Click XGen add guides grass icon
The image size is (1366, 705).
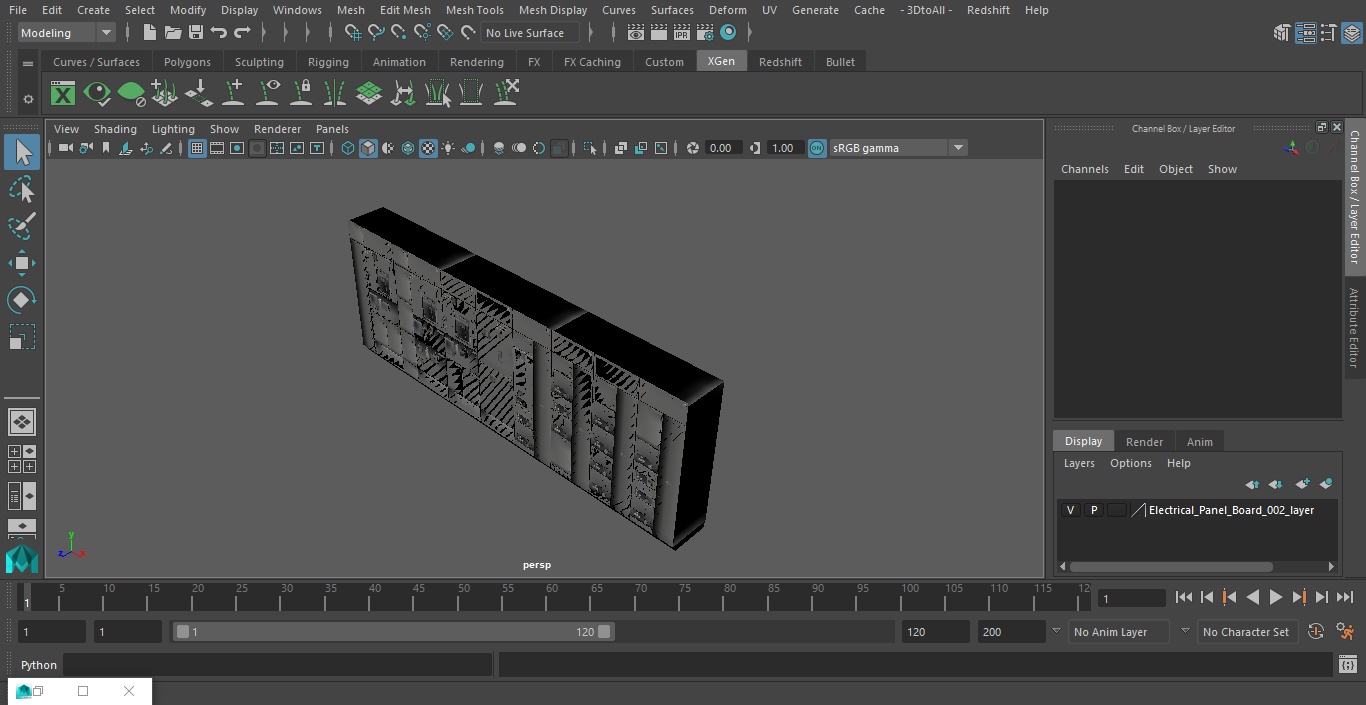coord(165,94)
